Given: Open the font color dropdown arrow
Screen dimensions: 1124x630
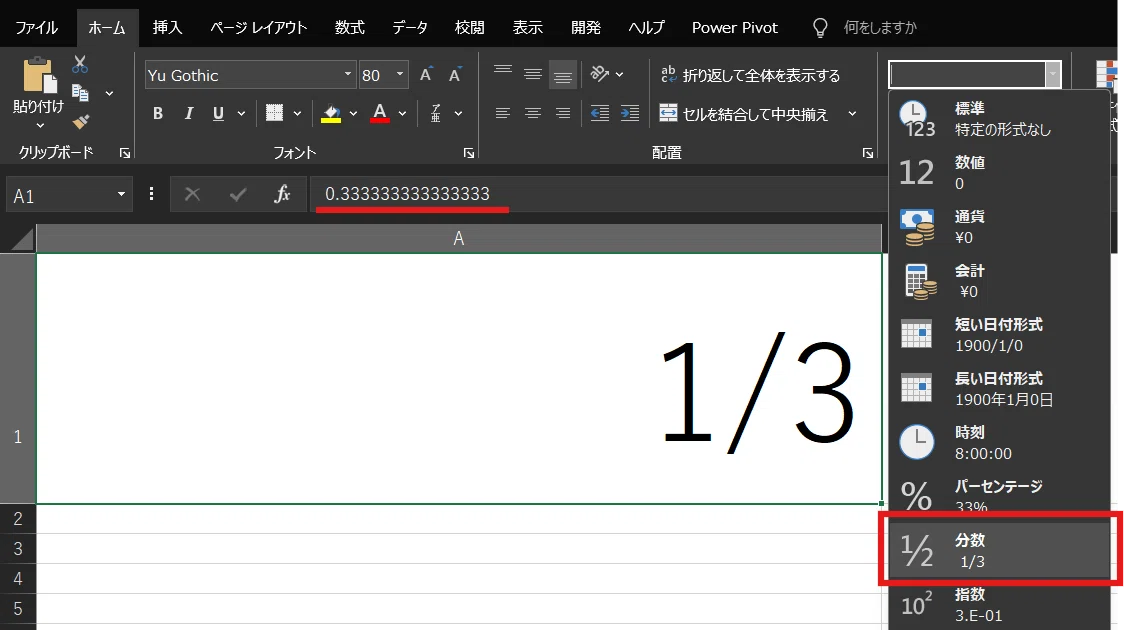Looking at the screenshot, I should (402, 113).
